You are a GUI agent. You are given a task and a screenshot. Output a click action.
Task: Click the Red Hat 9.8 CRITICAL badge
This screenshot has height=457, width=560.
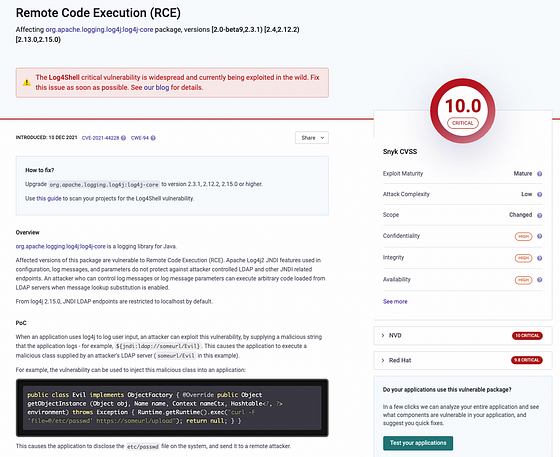coord(527,360)
